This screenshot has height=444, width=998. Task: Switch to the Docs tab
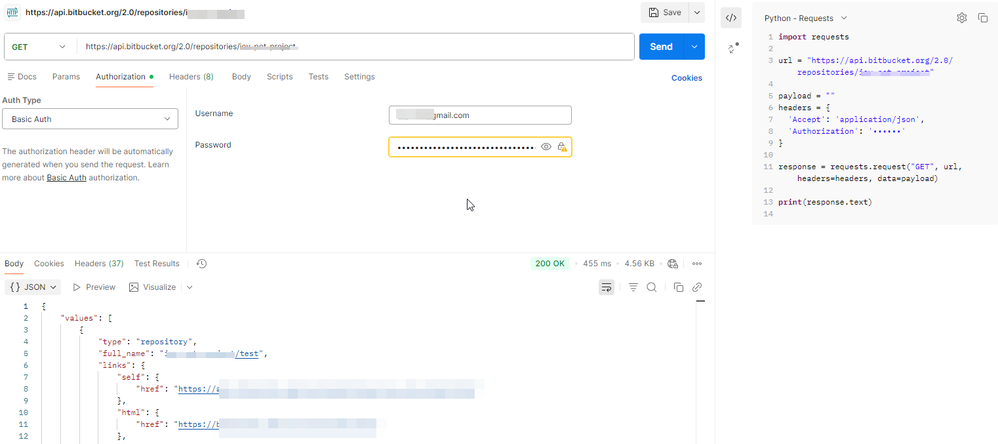[22, 76]
